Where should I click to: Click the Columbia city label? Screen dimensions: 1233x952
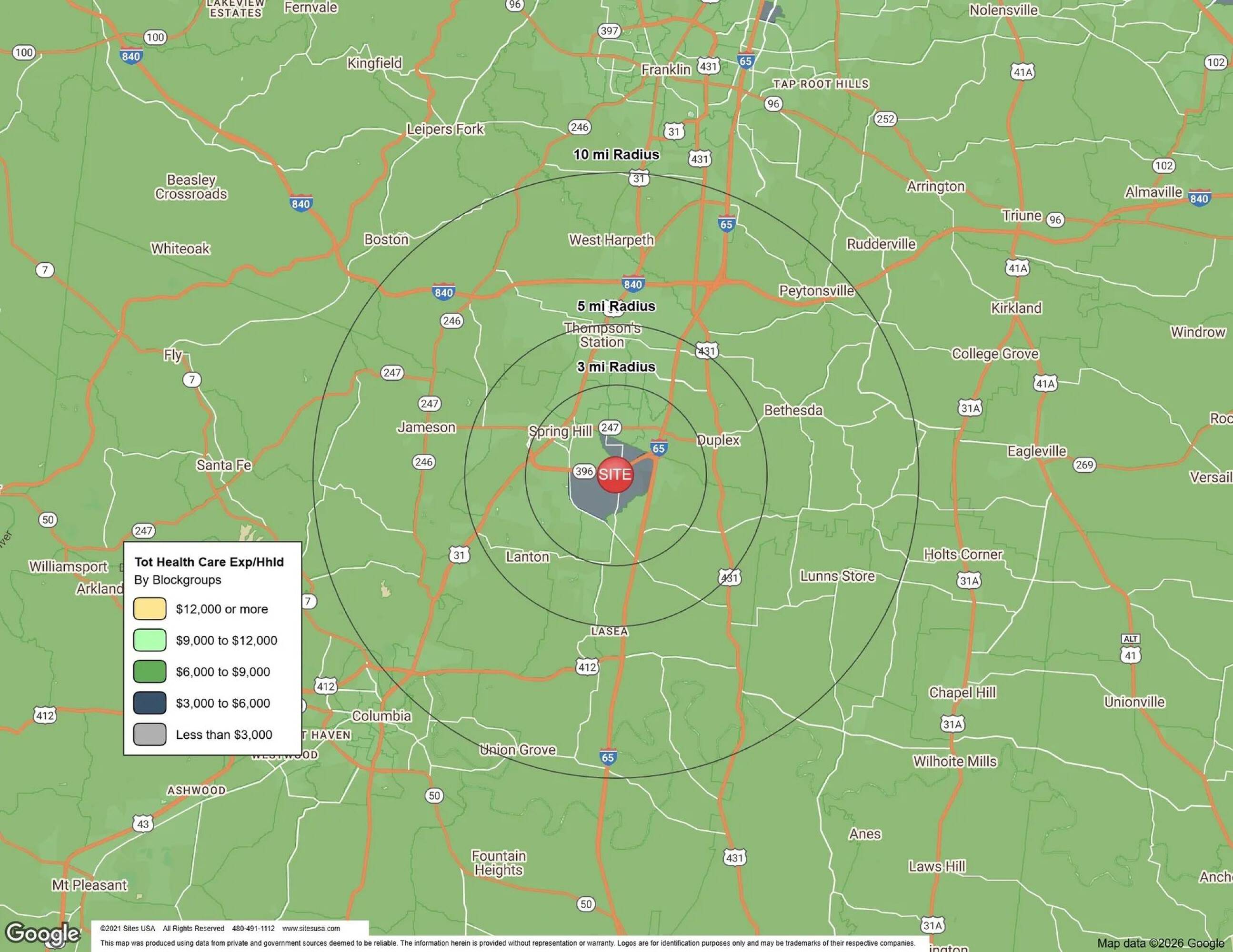coord(381,716)
